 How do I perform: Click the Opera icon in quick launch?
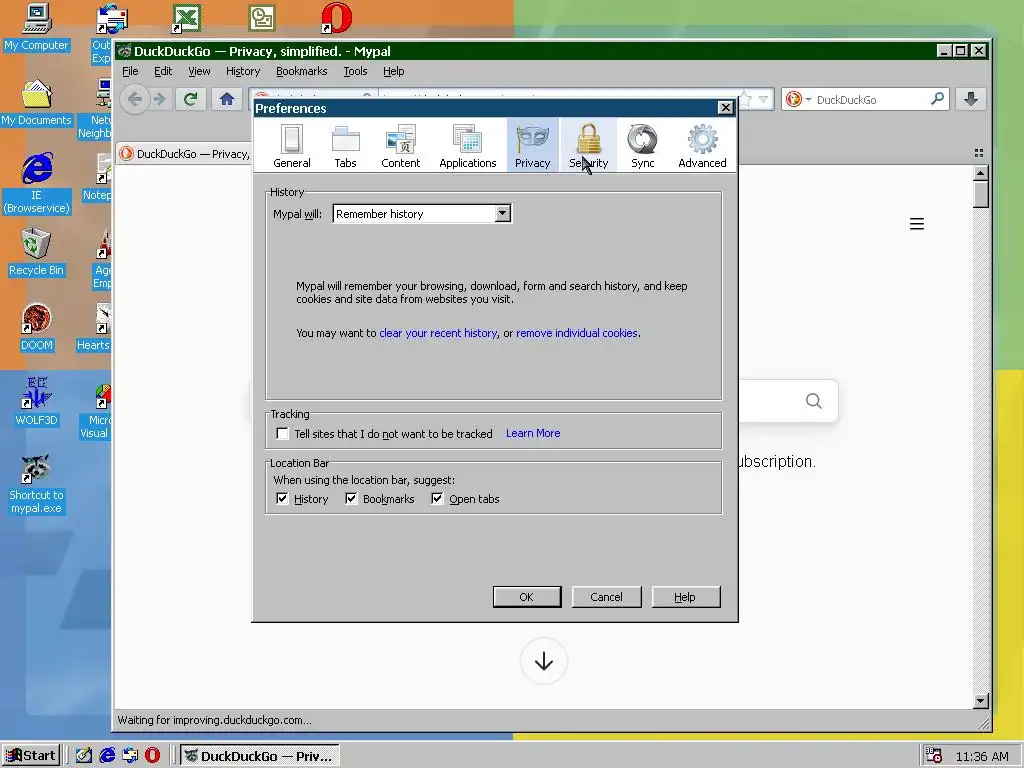coord(152,755)
